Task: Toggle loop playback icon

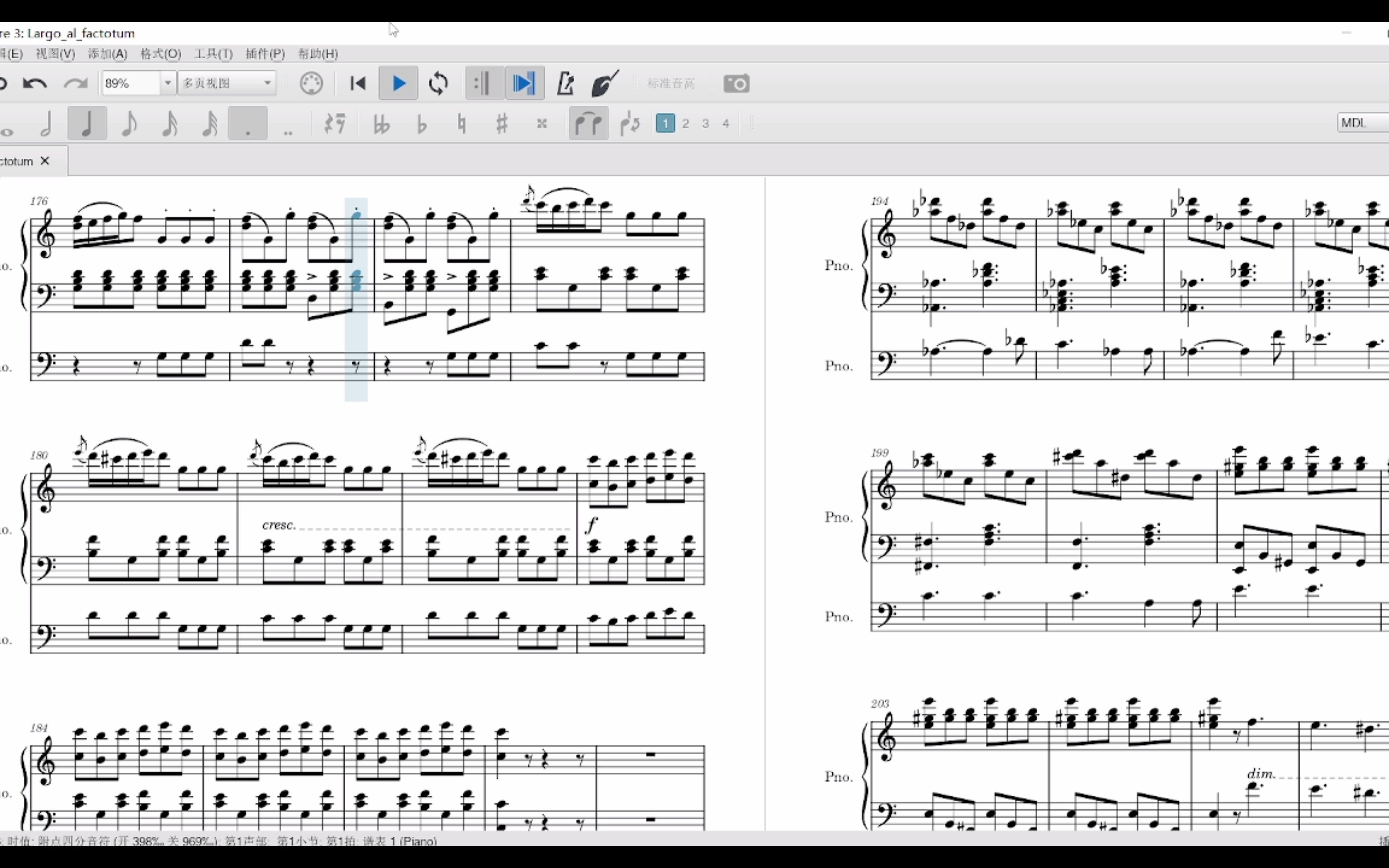Action: (x=438, y=83)
